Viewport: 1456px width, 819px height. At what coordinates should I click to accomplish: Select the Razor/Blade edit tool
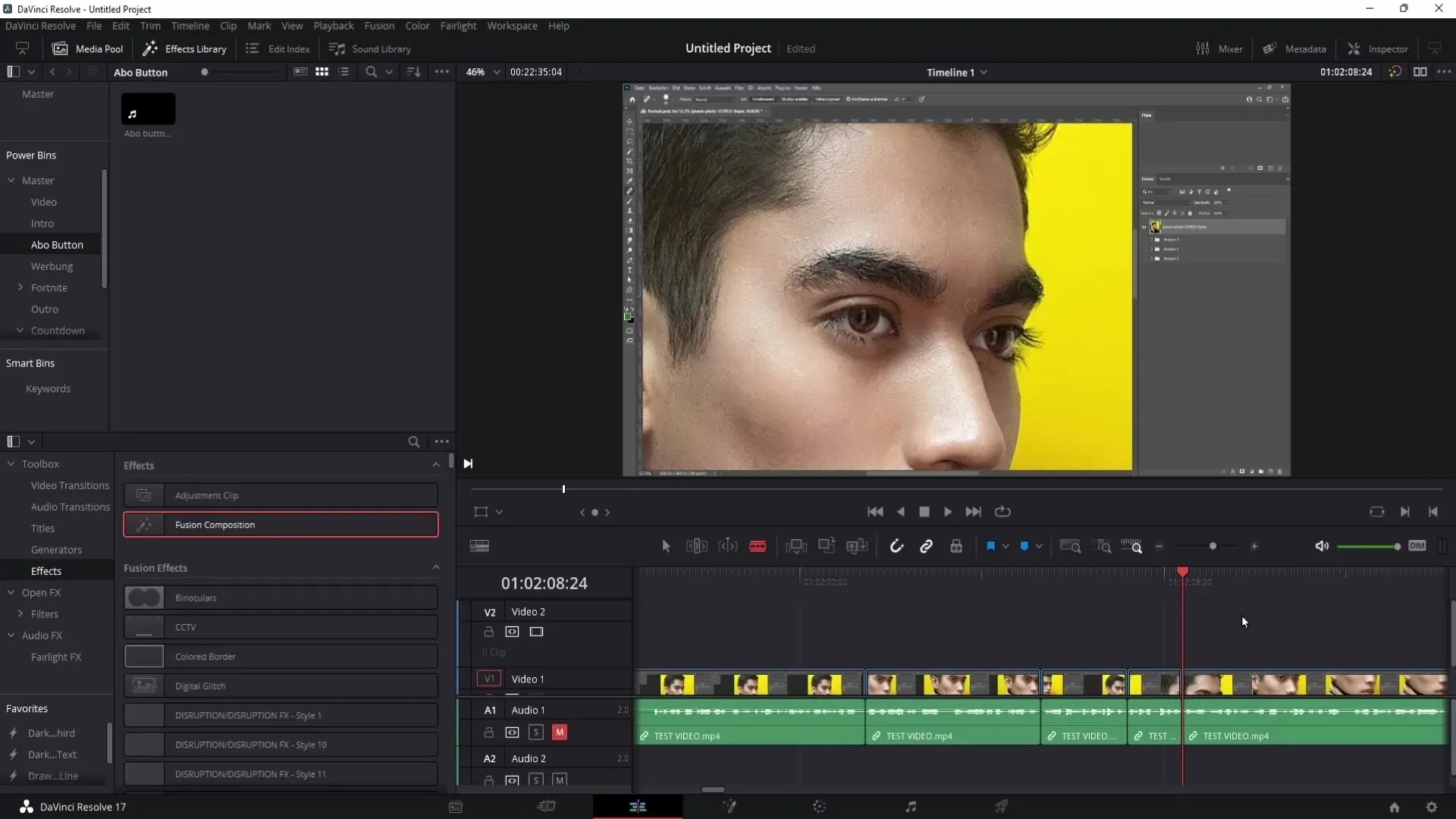pos(757,546)
